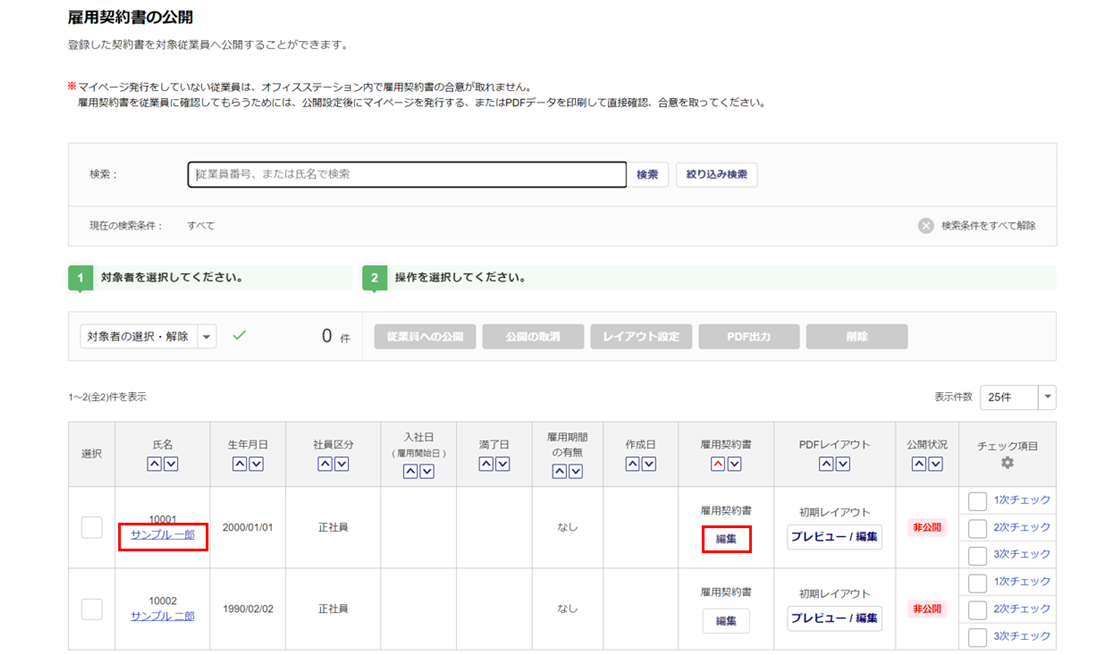
Task: Sort 氏名 column ascending arrow
Action: pyautogui.click(x=154, y=463)
